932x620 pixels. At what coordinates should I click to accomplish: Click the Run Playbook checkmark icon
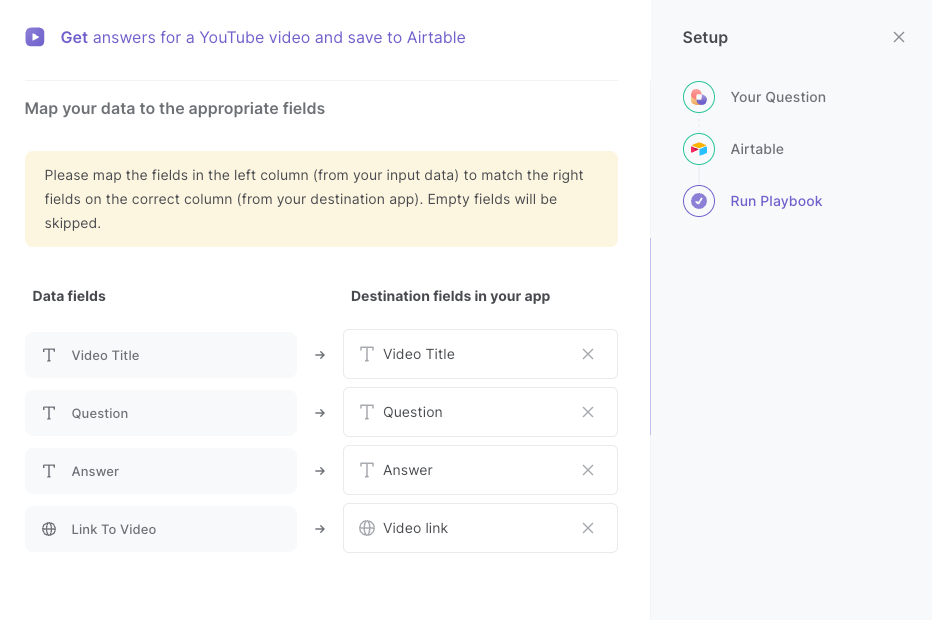coord(698,201)
